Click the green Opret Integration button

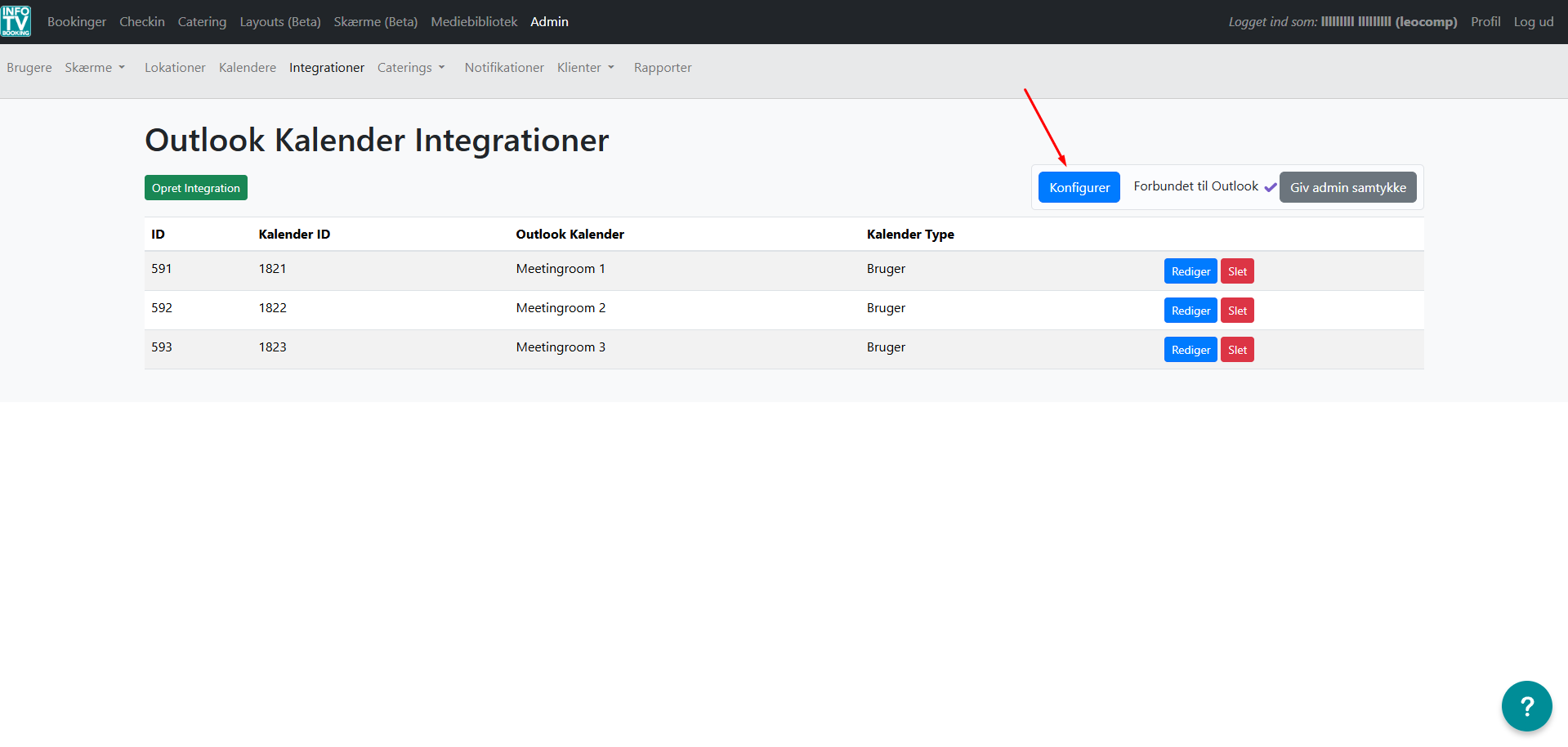click(196, 188)
